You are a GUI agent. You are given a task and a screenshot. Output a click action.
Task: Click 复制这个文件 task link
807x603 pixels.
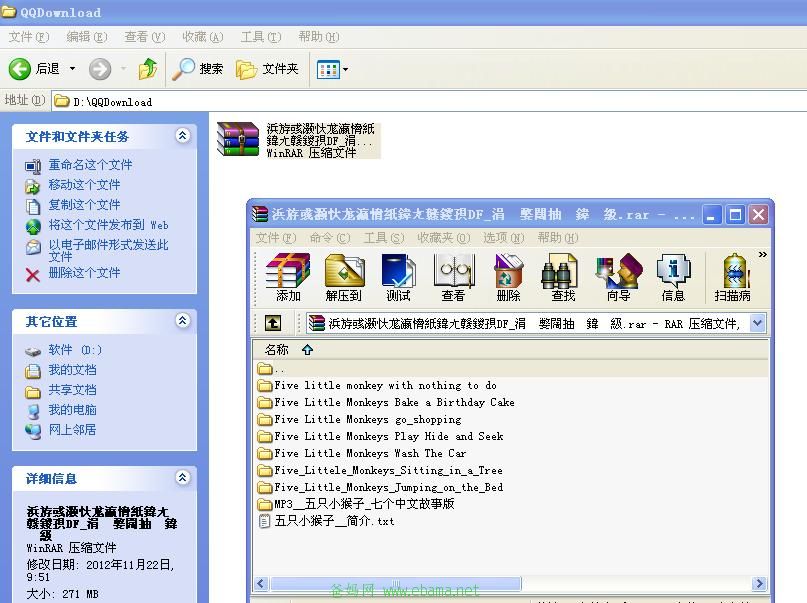coord(84,205)
